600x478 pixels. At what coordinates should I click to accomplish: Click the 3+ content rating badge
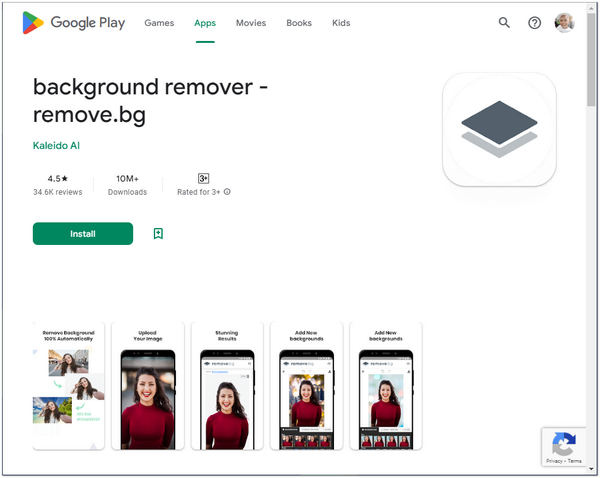coord(203,178)
